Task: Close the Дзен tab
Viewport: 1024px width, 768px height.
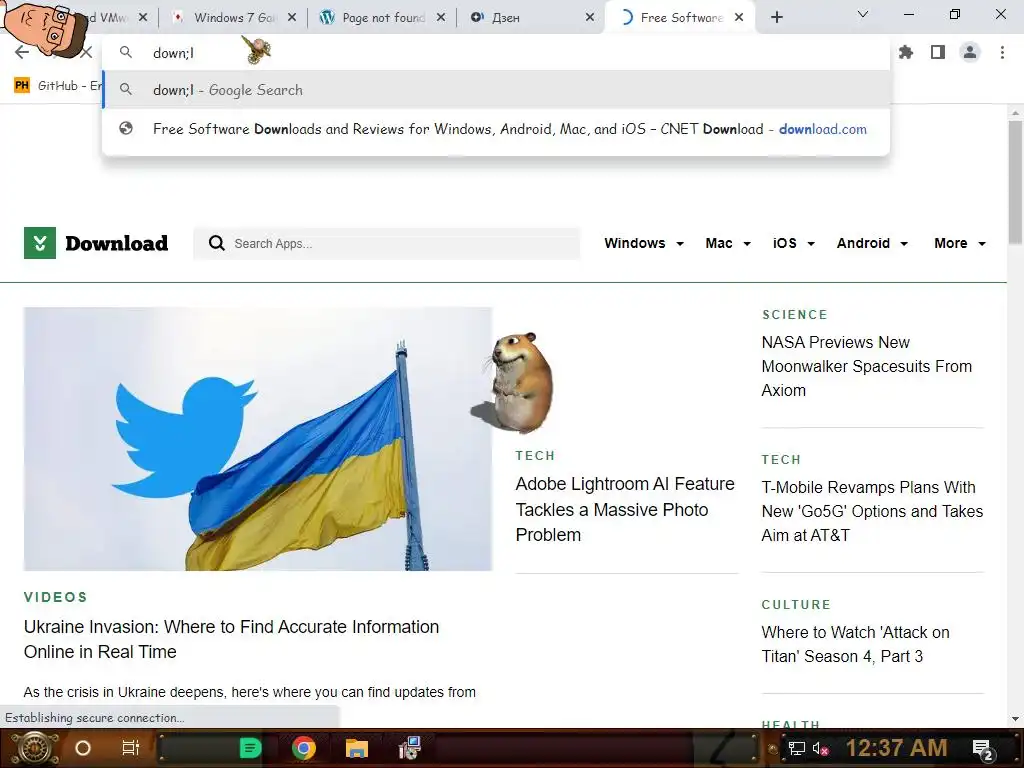Action: tap(590, 18)
